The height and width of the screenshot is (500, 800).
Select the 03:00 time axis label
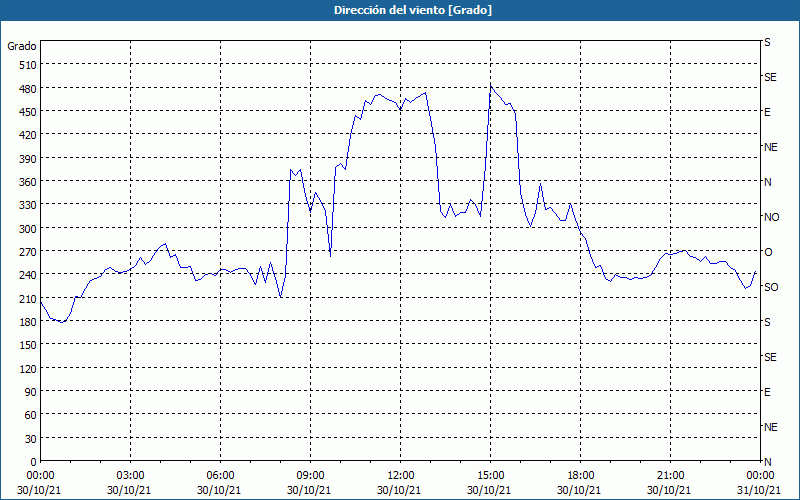tap(131, 476)
